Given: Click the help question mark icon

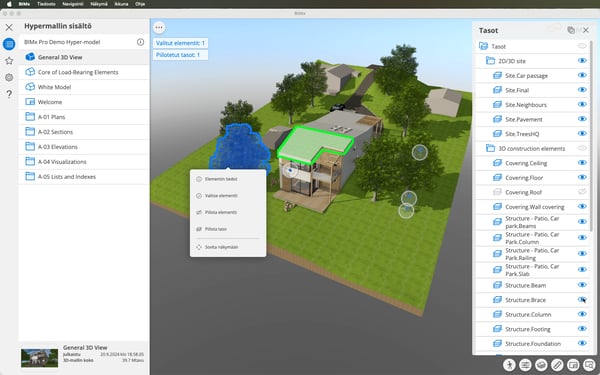Looking at the screenshot, I should [9, 94].
